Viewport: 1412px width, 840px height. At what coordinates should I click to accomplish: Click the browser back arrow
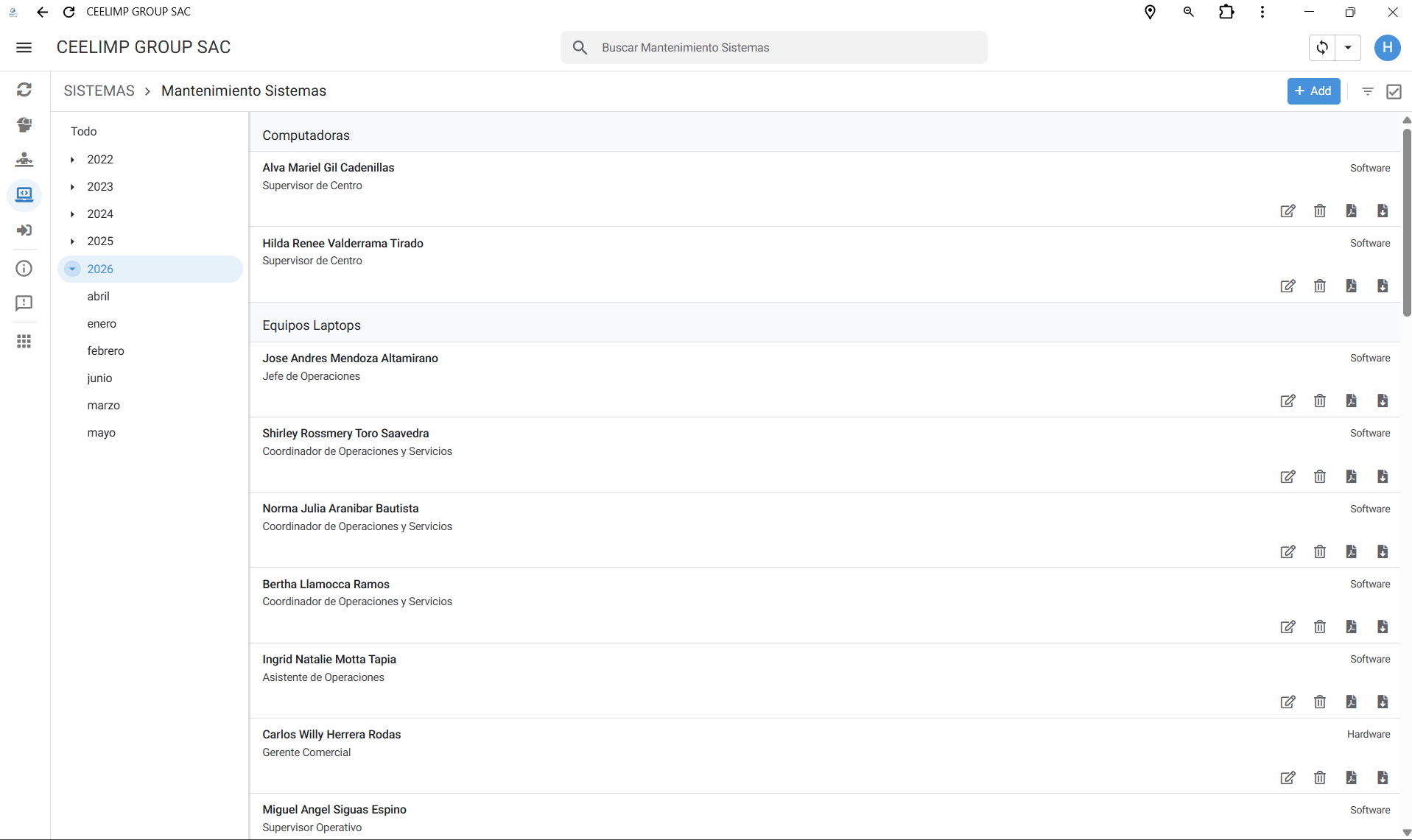tap(42, 12)
